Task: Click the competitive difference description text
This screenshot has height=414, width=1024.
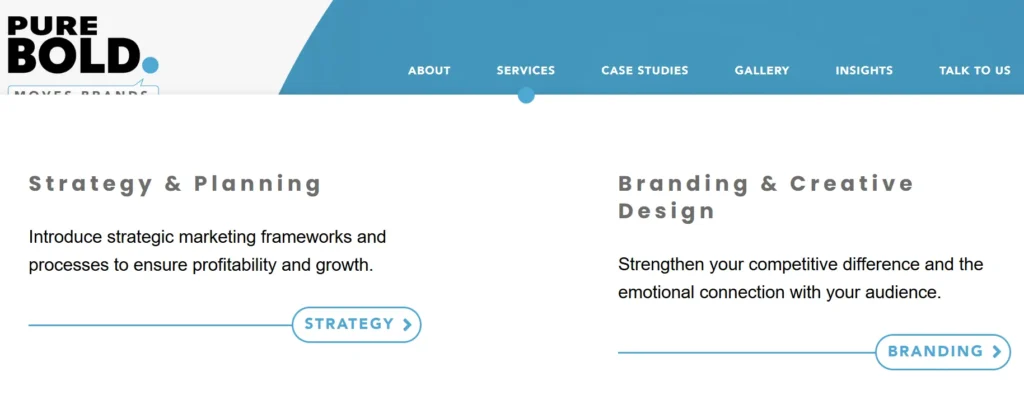Action: [800, 279]
